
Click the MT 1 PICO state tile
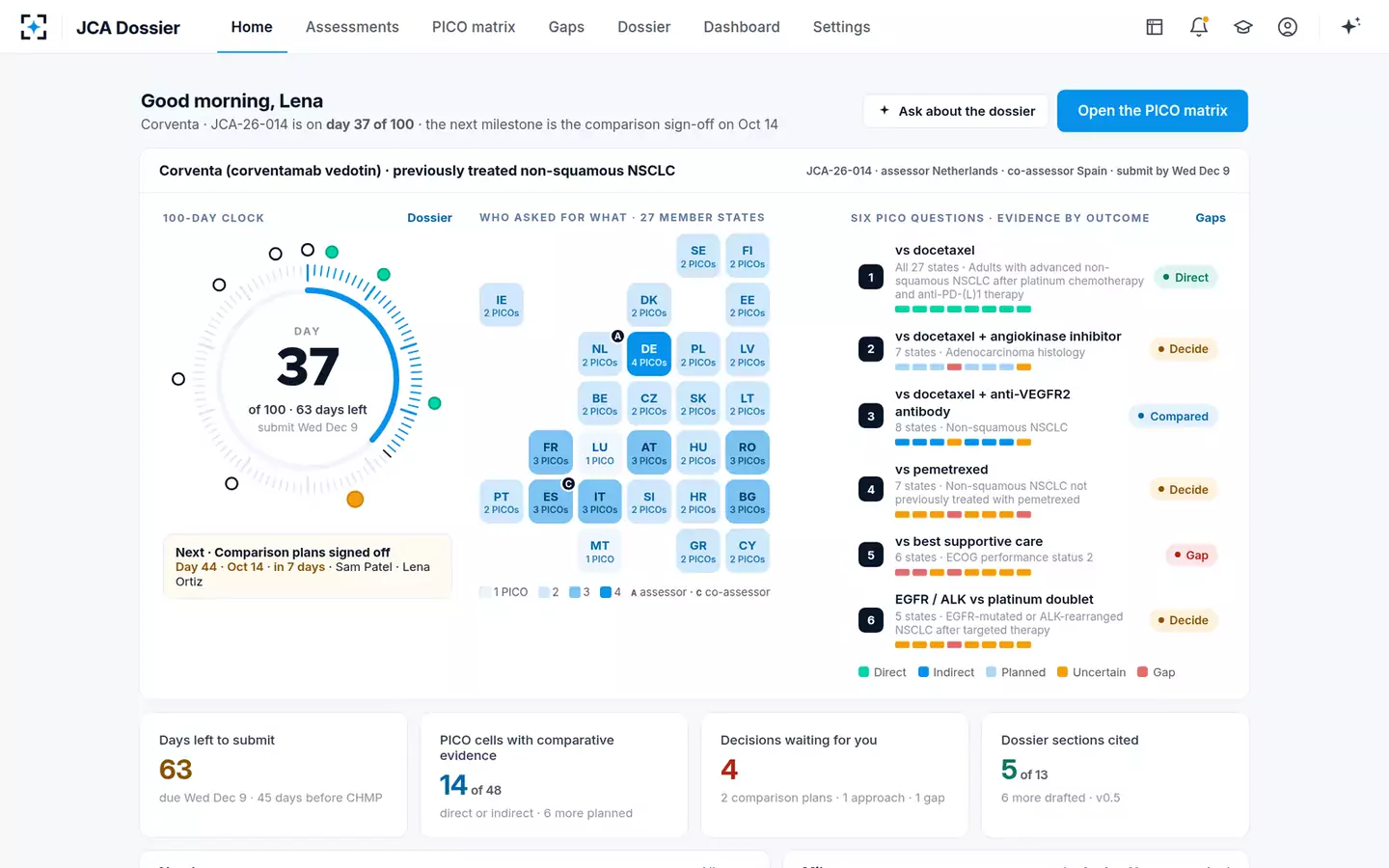(600, 551)
